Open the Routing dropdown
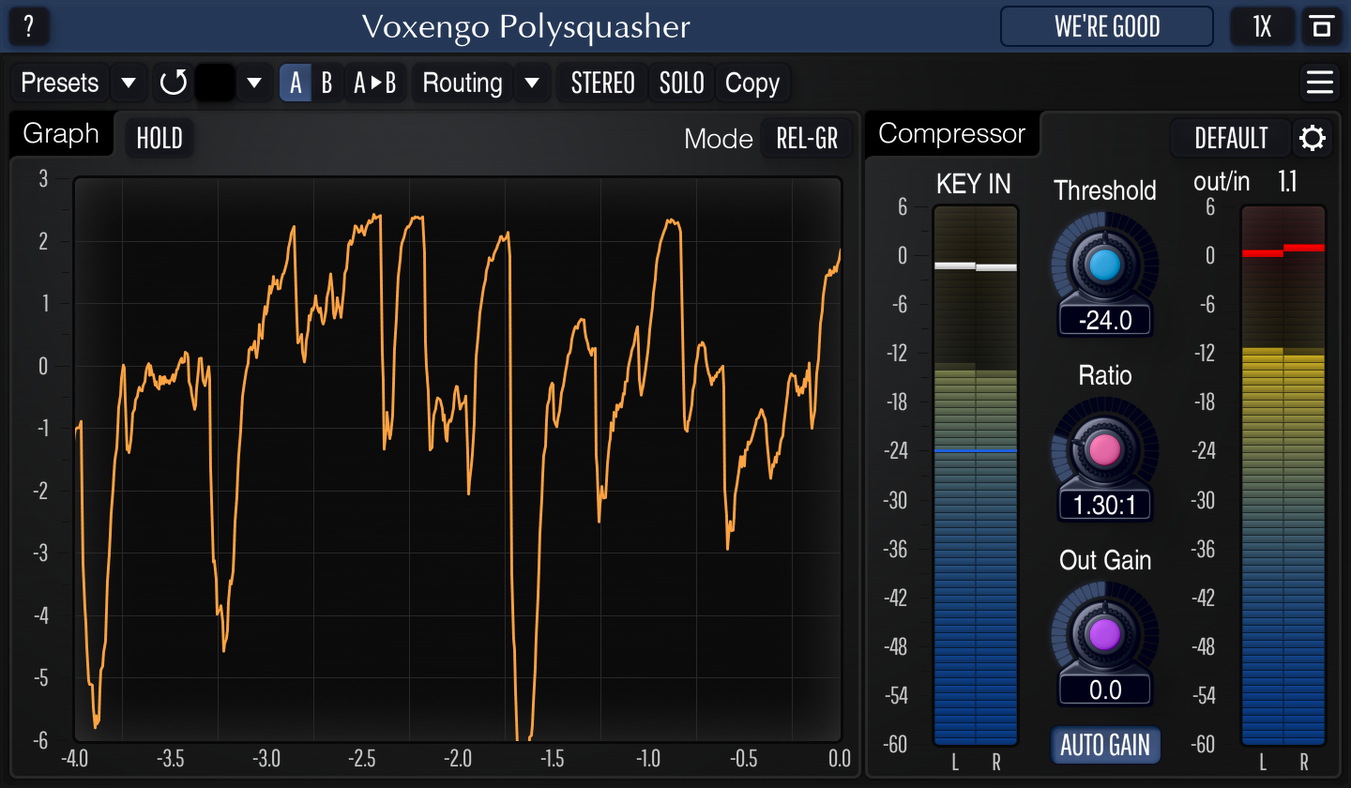The width and height of the screenshot is (1351, 788). coord(533,83)
